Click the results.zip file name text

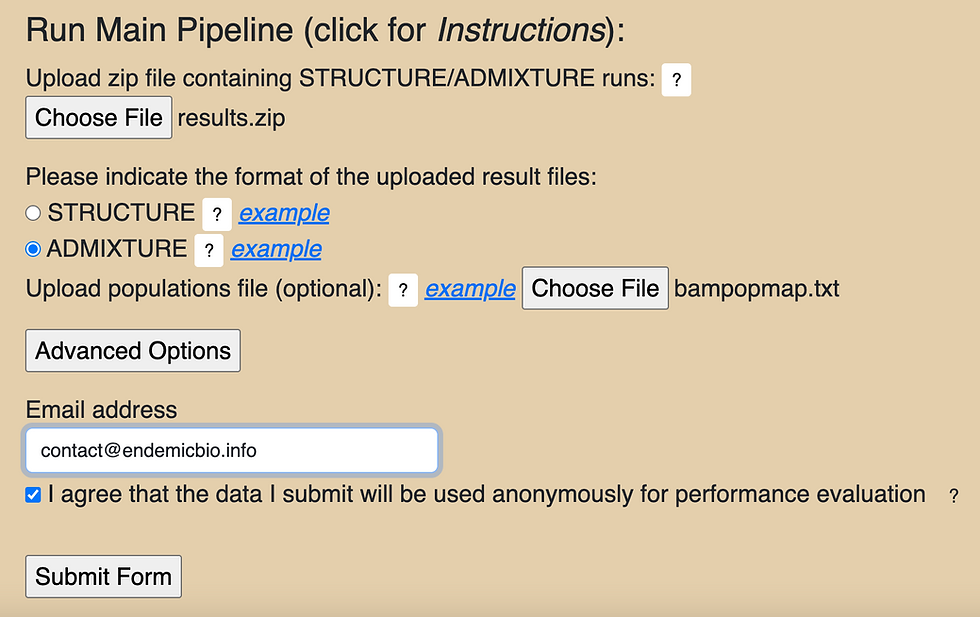[x=231, y=118]
